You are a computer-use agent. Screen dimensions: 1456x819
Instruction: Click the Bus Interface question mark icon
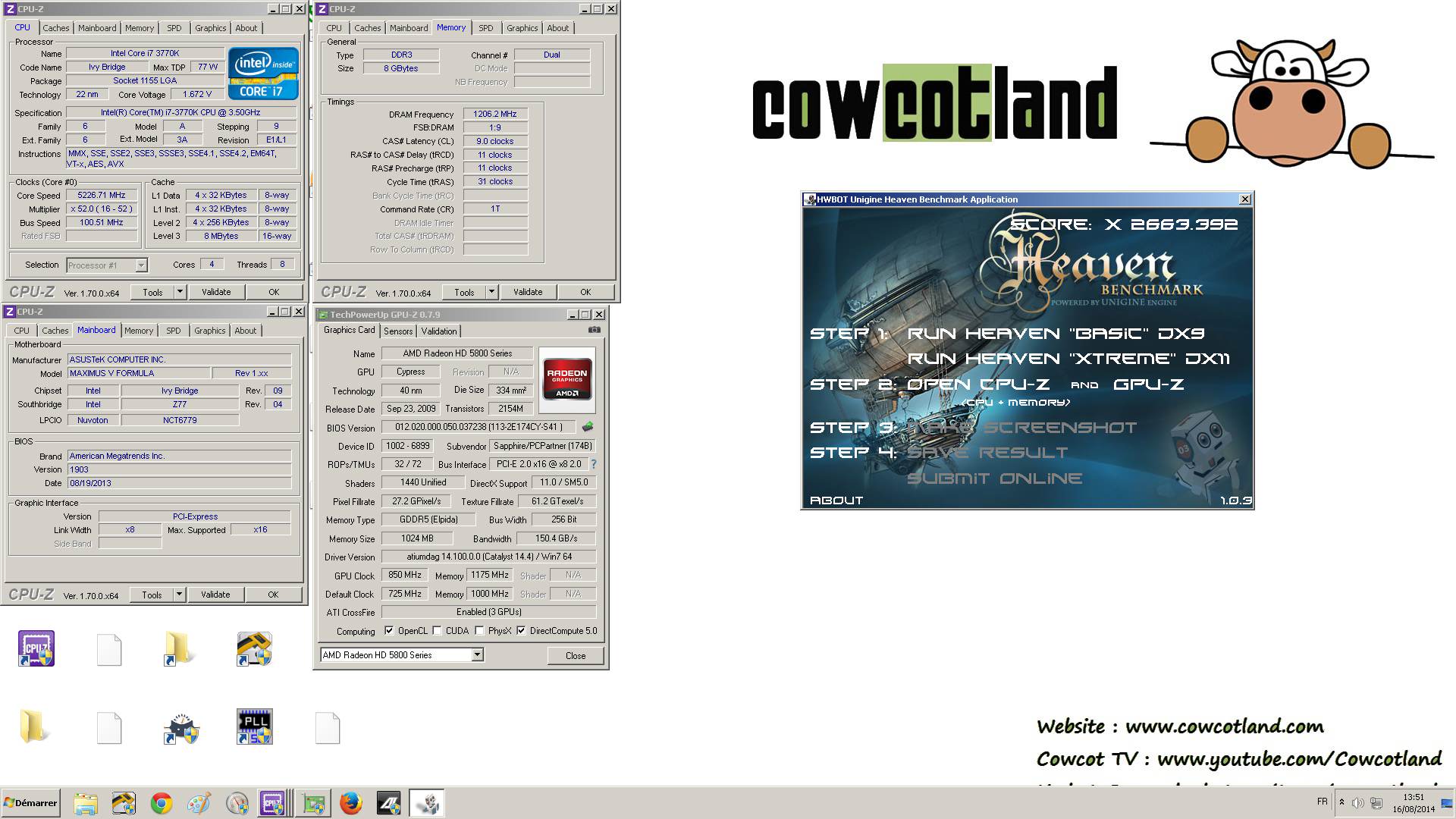[x=593, y=464]
